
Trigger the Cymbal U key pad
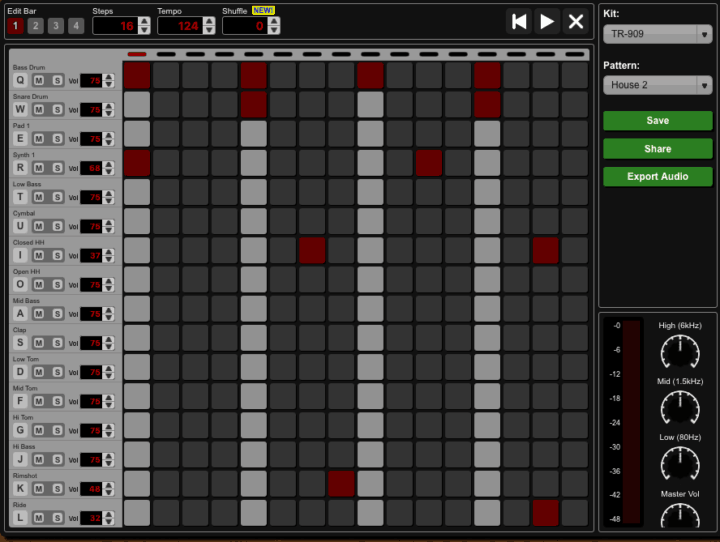click(20, 226)
